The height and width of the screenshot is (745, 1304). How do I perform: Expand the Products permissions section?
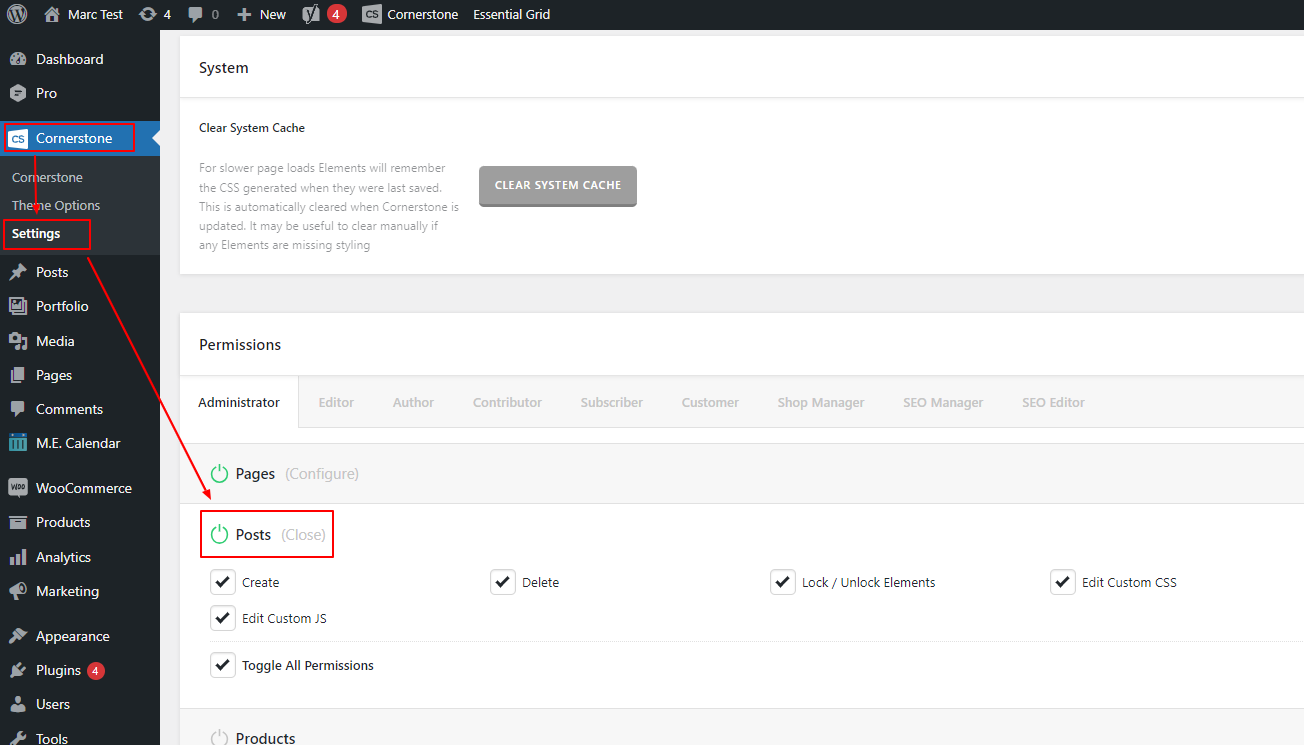265,738
